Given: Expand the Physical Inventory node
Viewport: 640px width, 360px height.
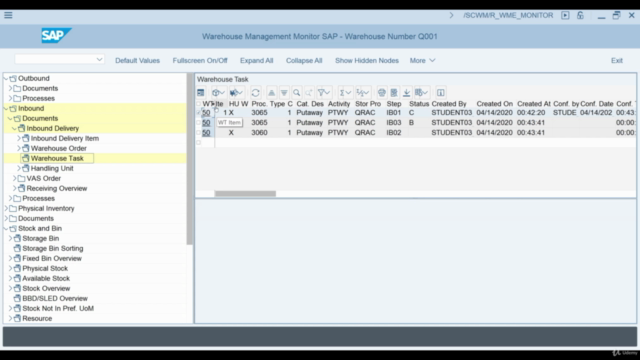Looking at the screenshot, I should 6,208.
